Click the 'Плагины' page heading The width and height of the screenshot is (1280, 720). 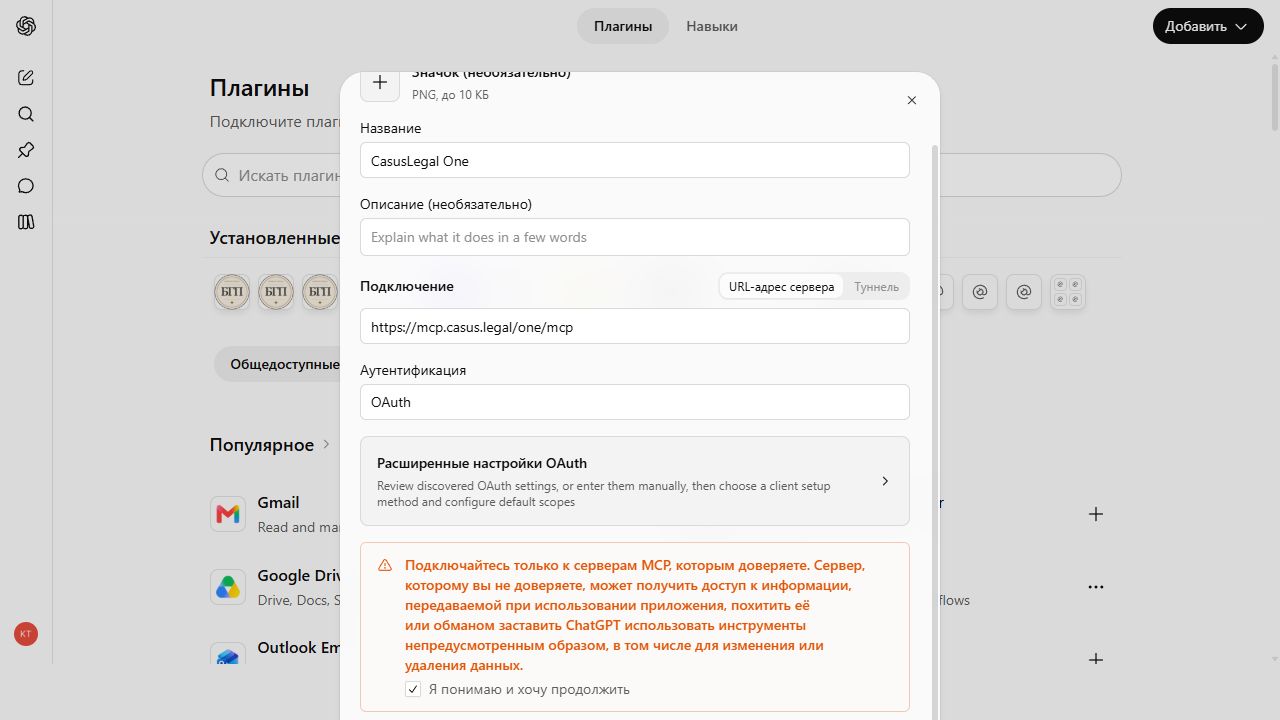(259, 88)
